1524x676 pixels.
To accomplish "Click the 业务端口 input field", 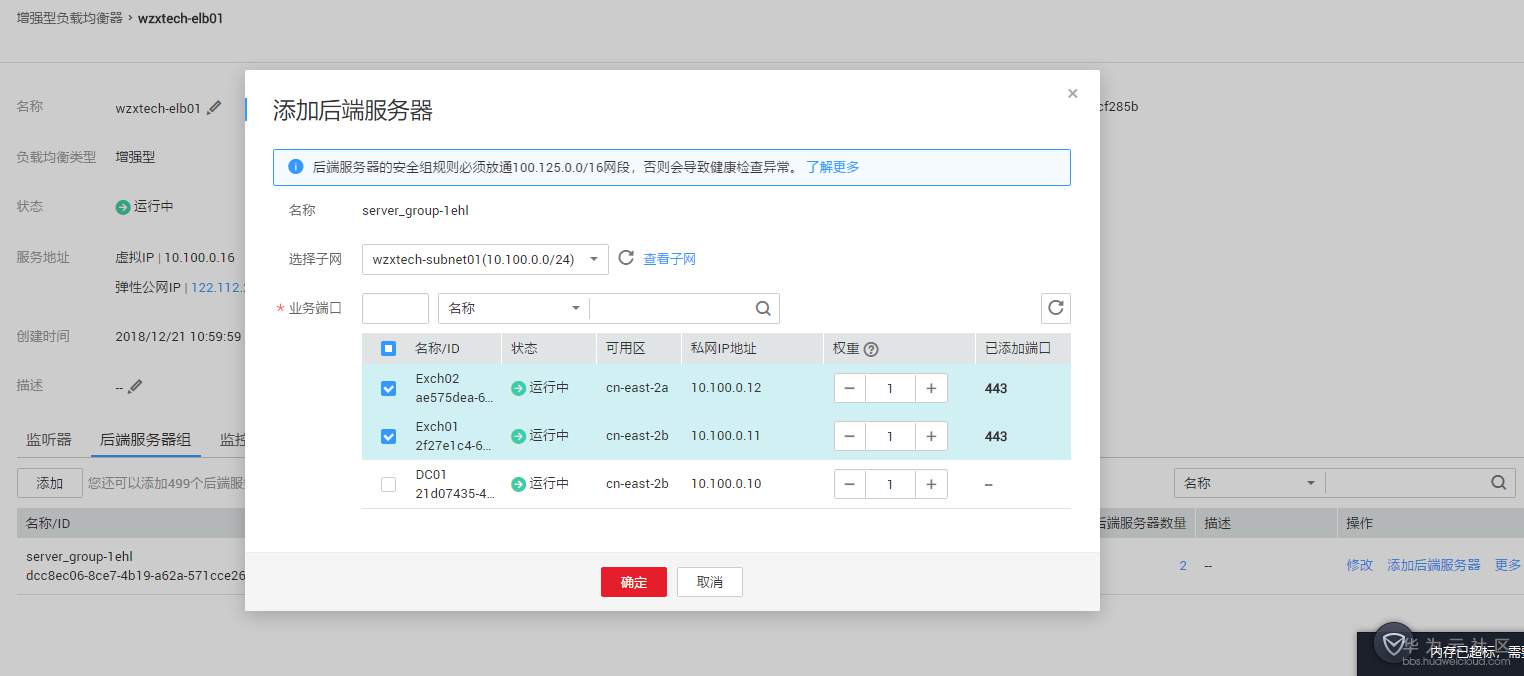I will coord(395,308).
